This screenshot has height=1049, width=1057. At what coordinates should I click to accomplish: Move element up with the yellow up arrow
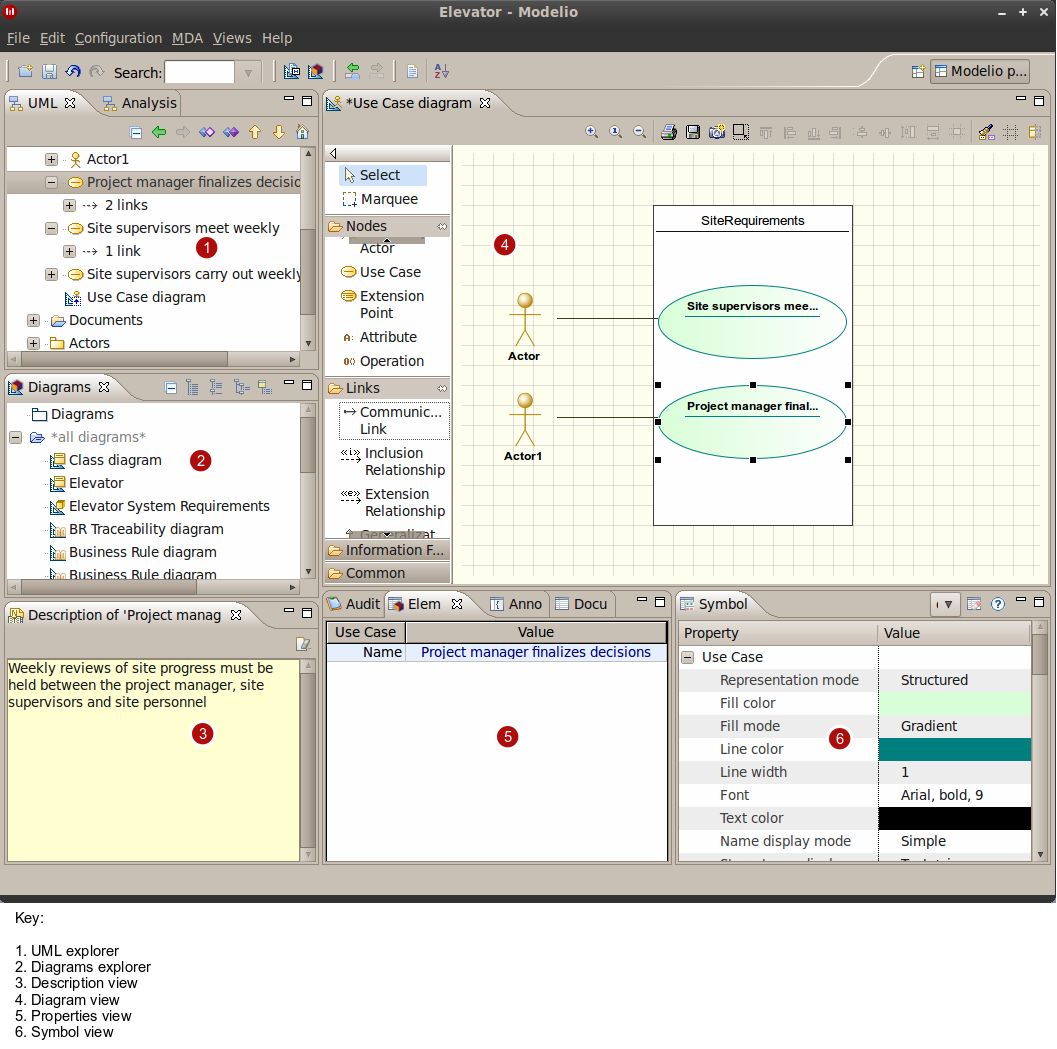click(x=255, y=132)
